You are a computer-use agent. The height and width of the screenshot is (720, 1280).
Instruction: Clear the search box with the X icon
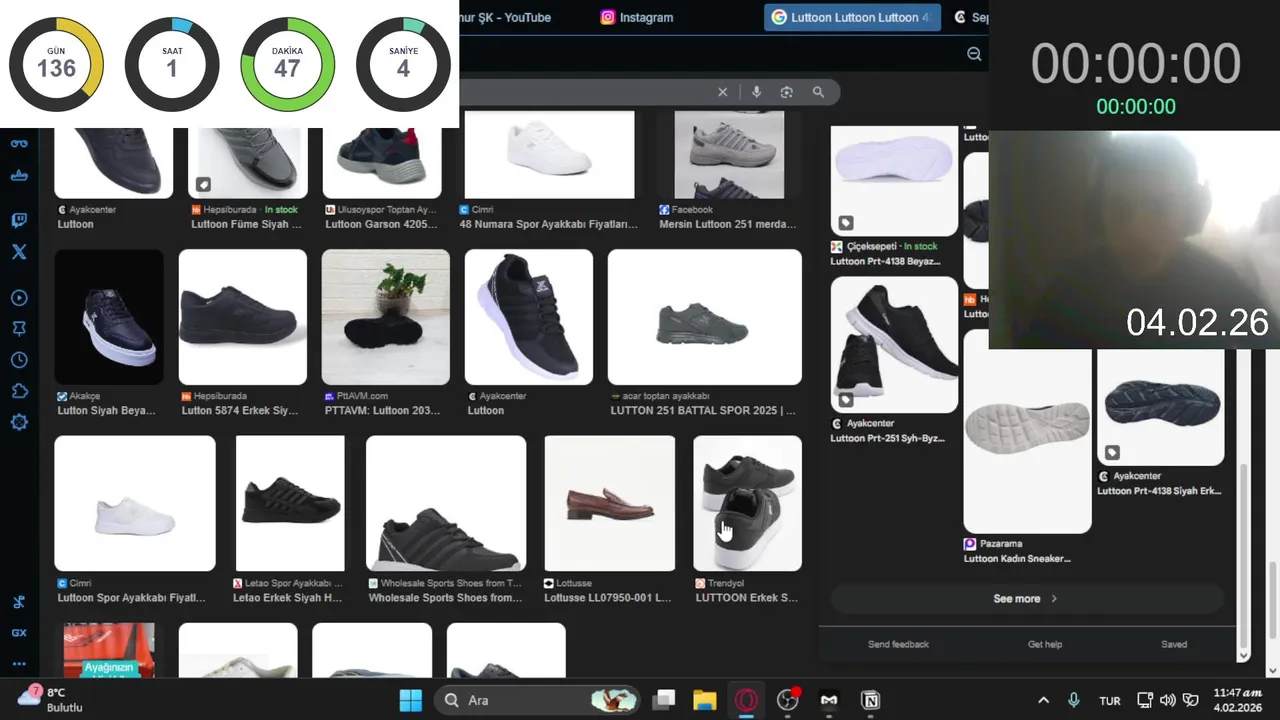point(723,92)
